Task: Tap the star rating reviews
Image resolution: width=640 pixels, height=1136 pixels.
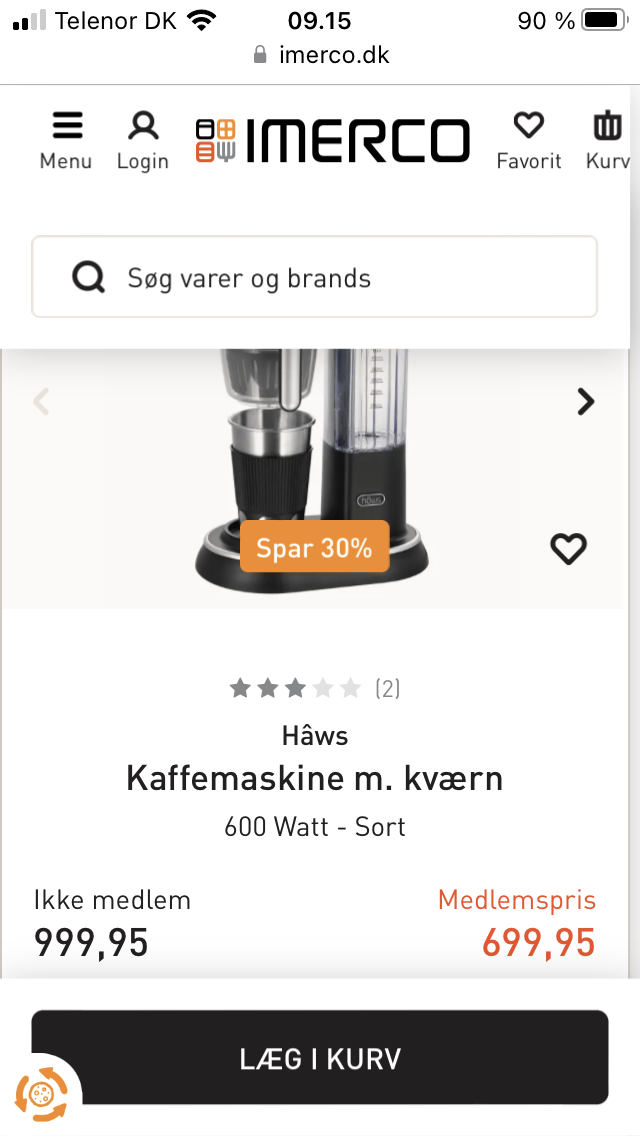Action: (x=314, y=688)
